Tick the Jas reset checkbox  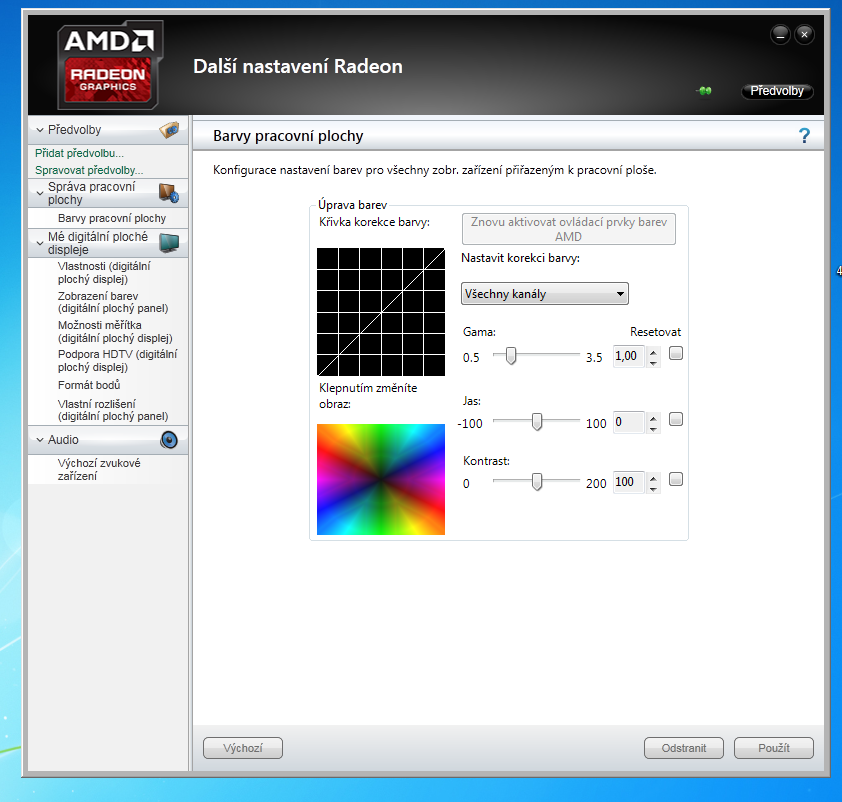(676, 420)
